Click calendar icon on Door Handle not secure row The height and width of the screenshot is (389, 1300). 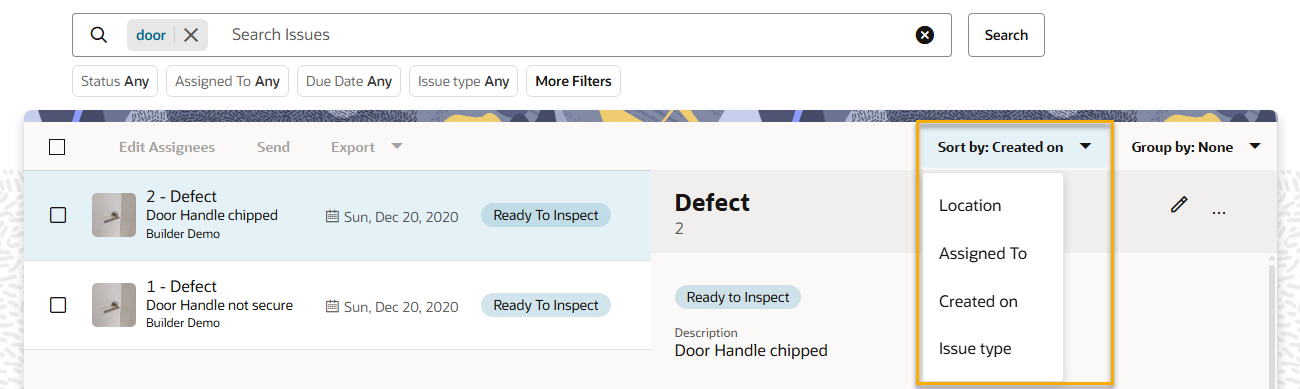pyautogui.click(x=333, y=307)
